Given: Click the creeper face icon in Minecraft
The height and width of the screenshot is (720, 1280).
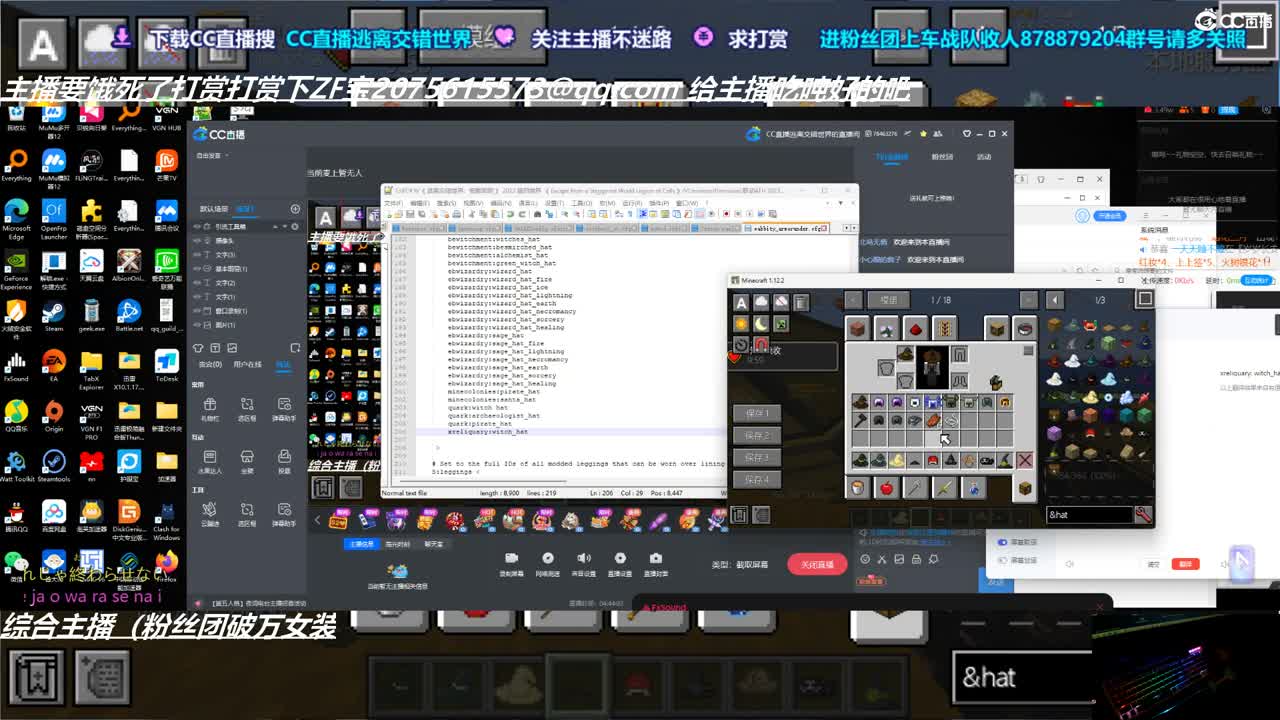Looking at the screenshot, I should [x=781, y=324].
